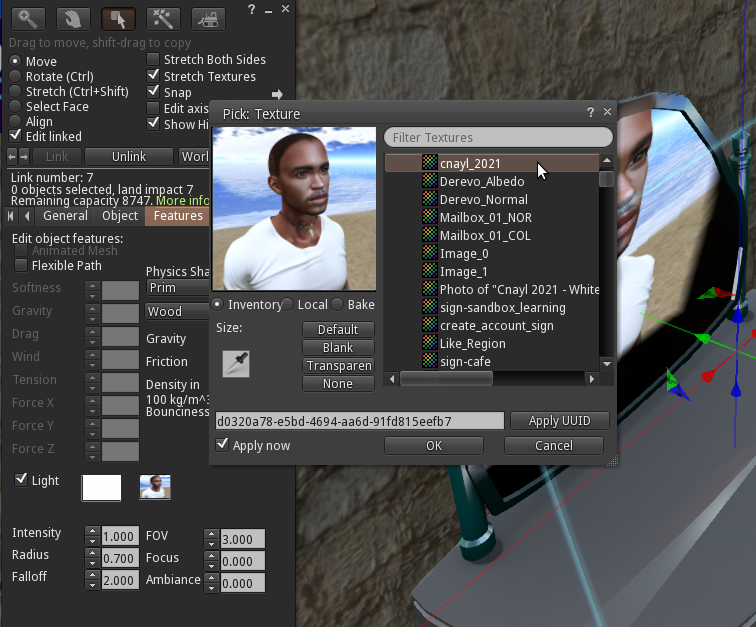Select the Move (hand) tool
The width and height of the screenshot is (756, 627).
[74, 18]
